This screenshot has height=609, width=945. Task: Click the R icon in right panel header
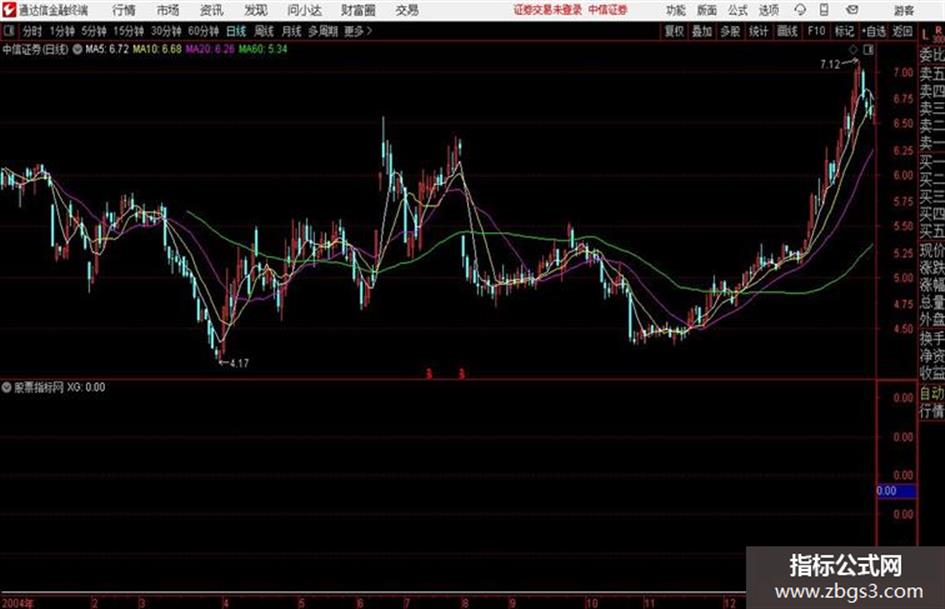pyautogui.click(x=938, y=31)
